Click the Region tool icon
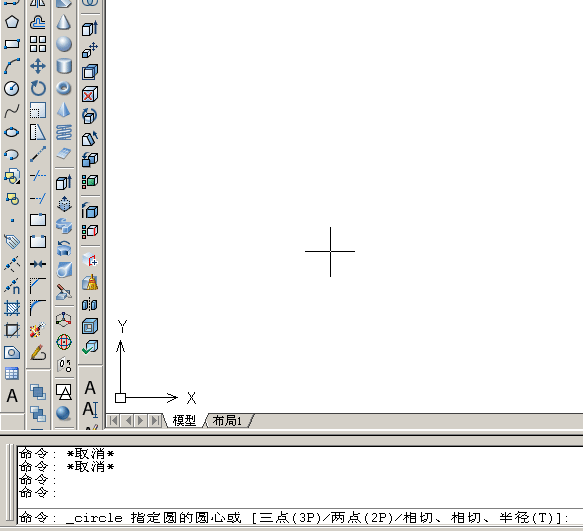Screen dimensions: 583x531 (12, 352)
